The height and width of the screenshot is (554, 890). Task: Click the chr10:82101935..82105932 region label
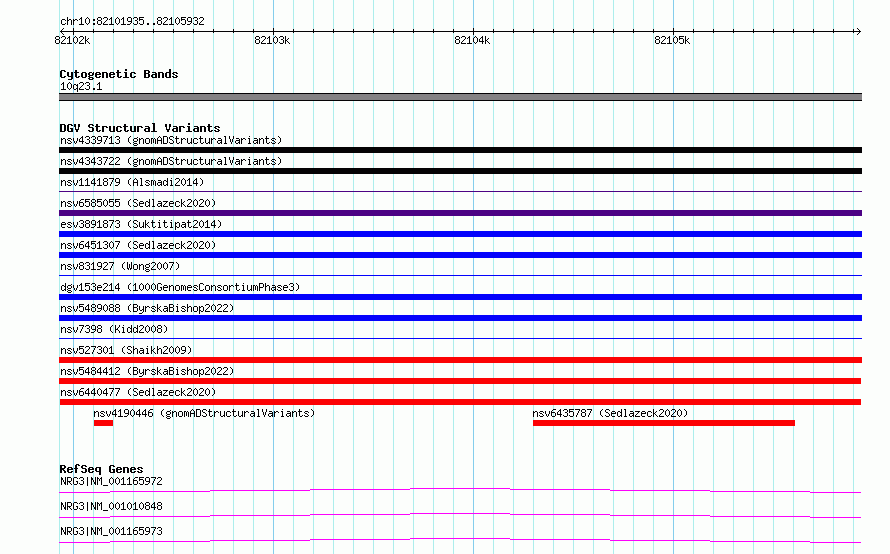[x=132, y=21]
